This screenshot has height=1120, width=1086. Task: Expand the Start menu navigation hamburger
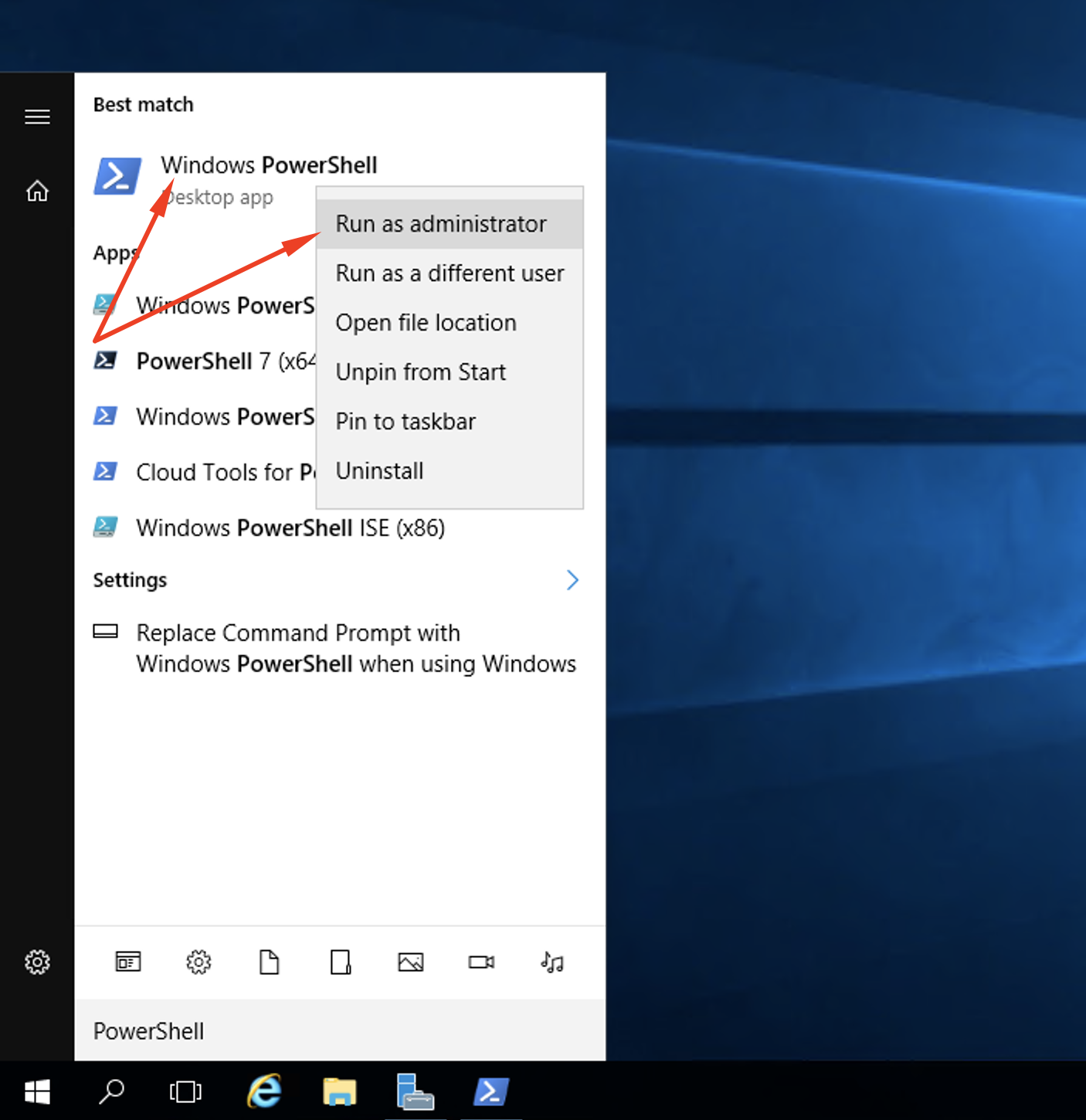click(x=37, y=117)
